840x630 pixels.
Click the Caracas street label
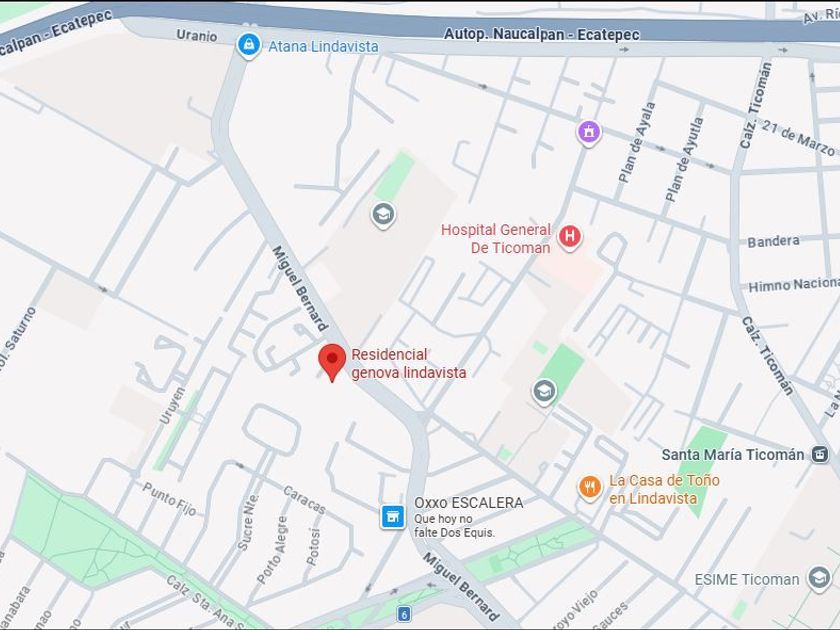304,499
